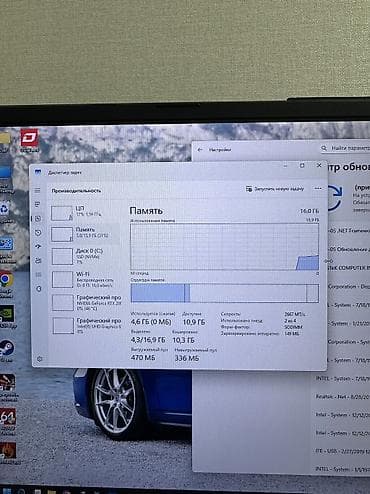
Task: Select the Память (Memory) performance item
Action: coord(85,234)
